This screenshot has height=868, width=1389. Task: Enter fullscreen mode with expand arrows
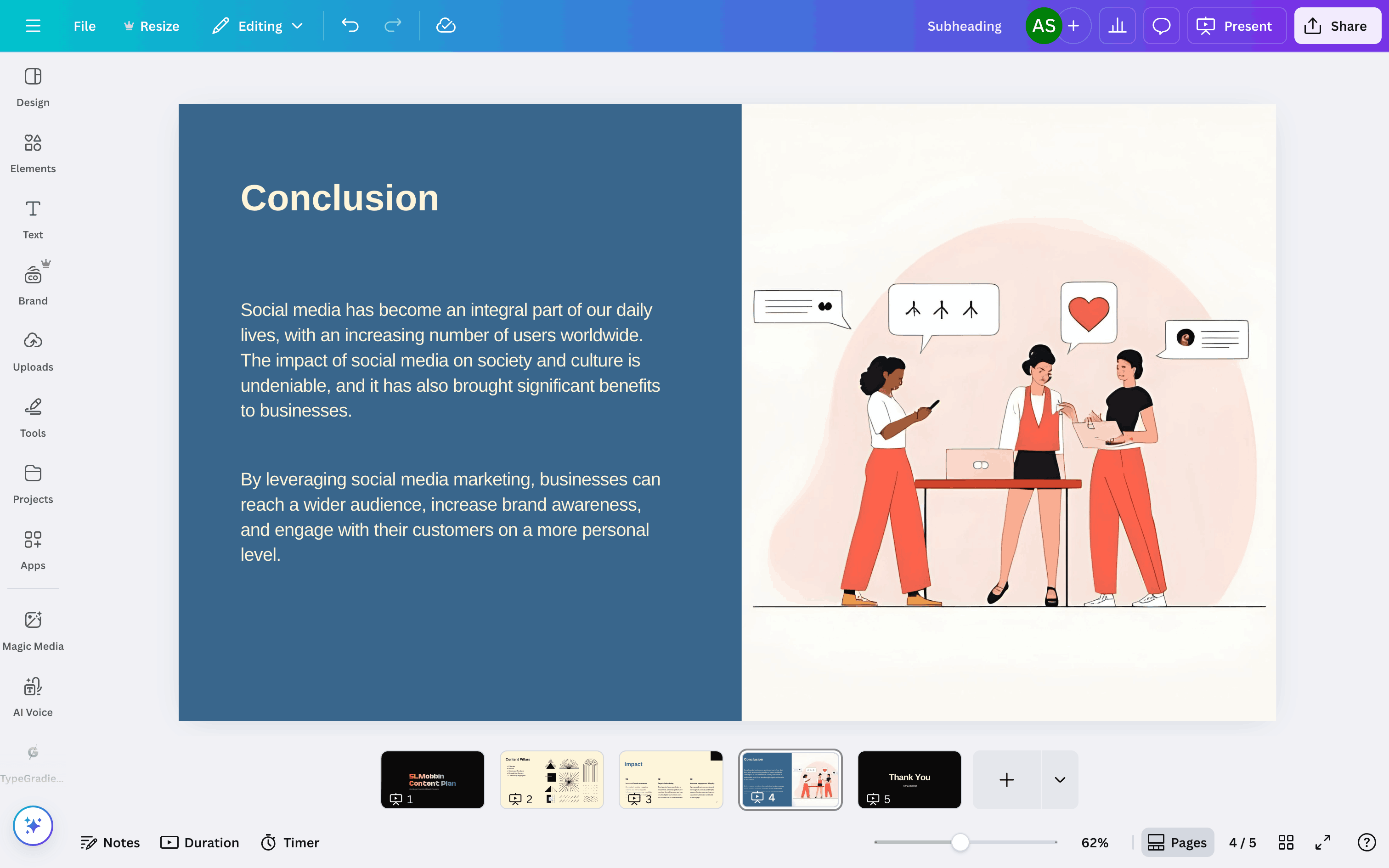pyautogui.click(x=1322, y=842)
